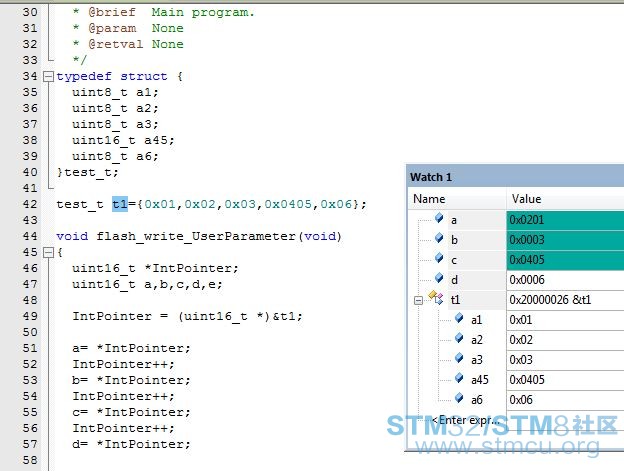Click flash_write_UserParameter function name
The image size is (624, 471).
196,236
